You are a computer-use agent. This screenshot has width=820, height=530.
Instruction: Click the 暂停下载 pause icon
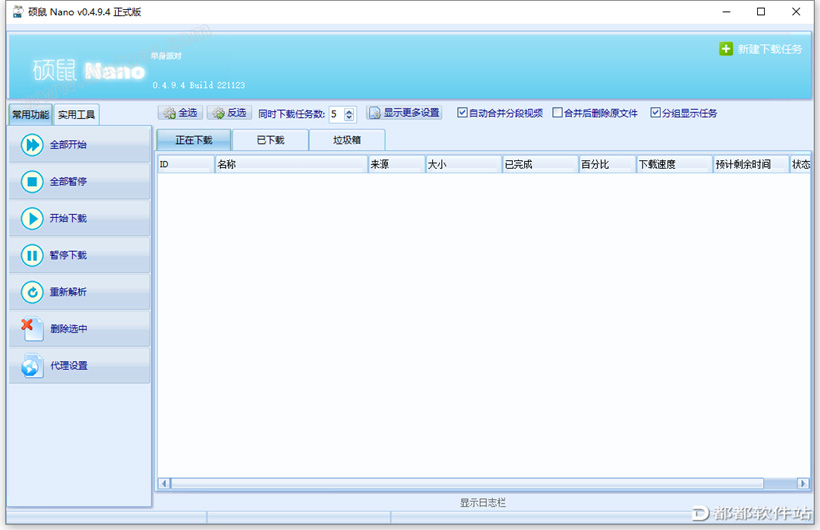coord(32,255)
